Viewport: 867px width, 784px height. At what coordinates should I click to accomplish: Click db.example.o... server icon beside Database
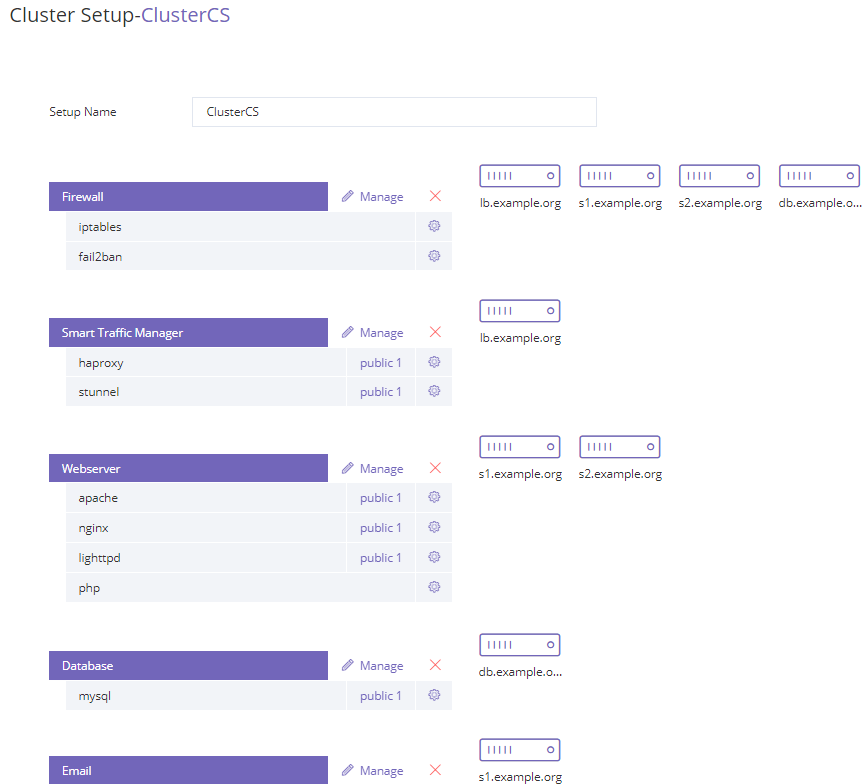(520, 645)
